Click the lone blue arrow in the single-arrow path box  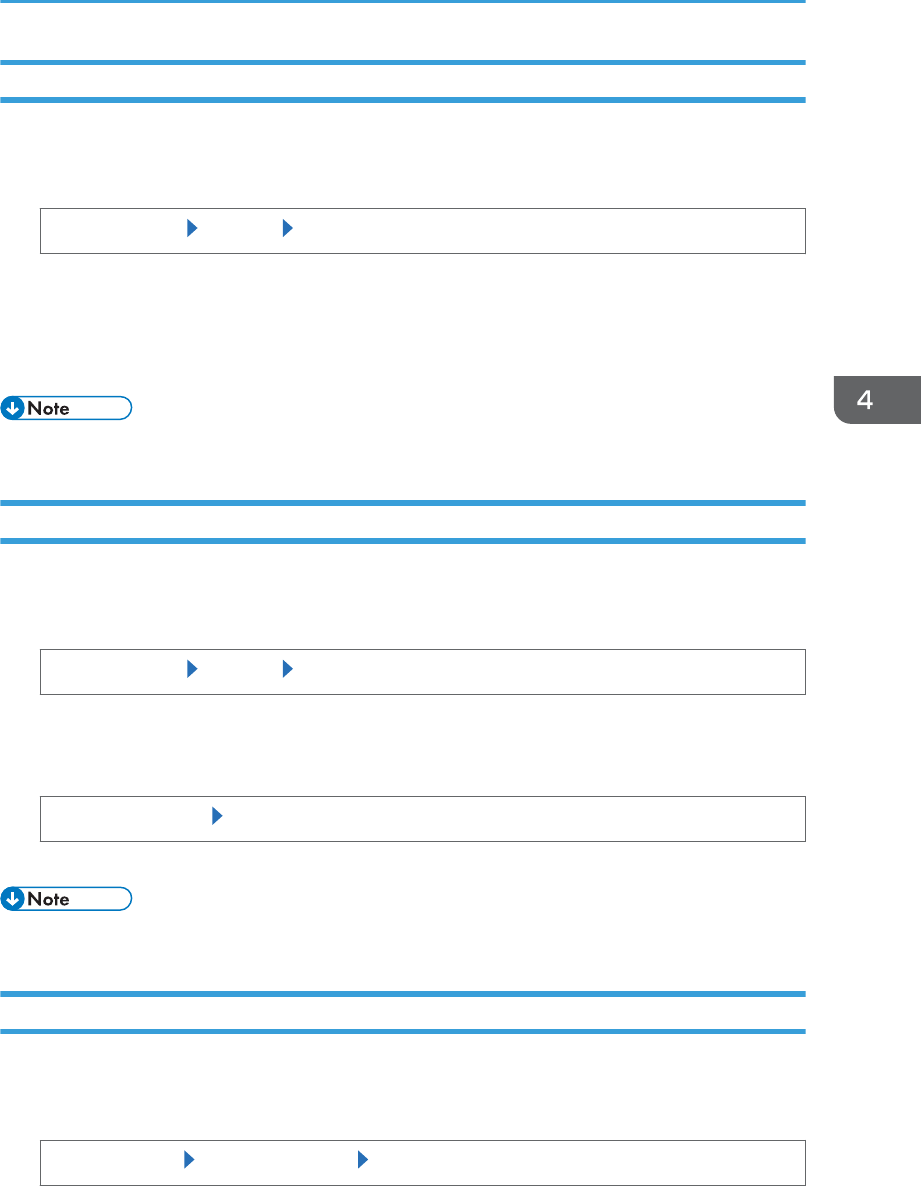(217, 815)
